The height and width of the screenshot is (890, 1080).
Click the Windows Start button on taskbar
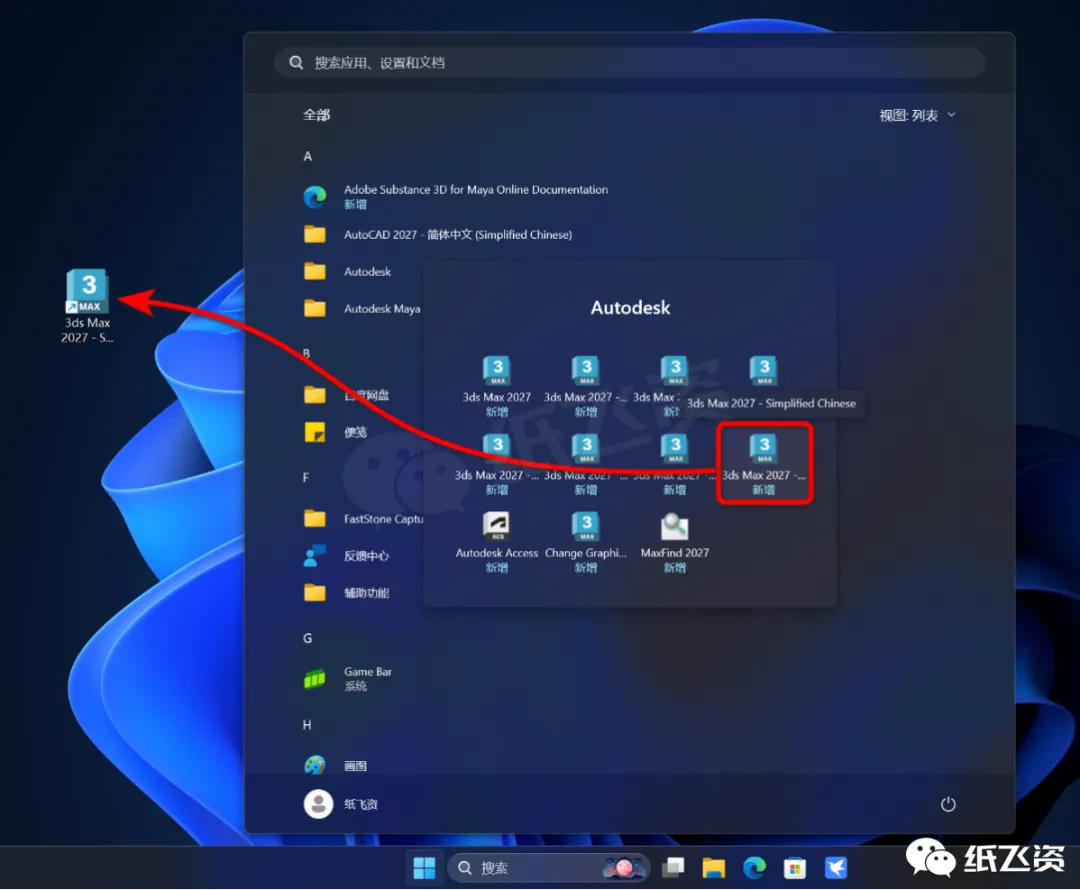[x=424, y=868]
